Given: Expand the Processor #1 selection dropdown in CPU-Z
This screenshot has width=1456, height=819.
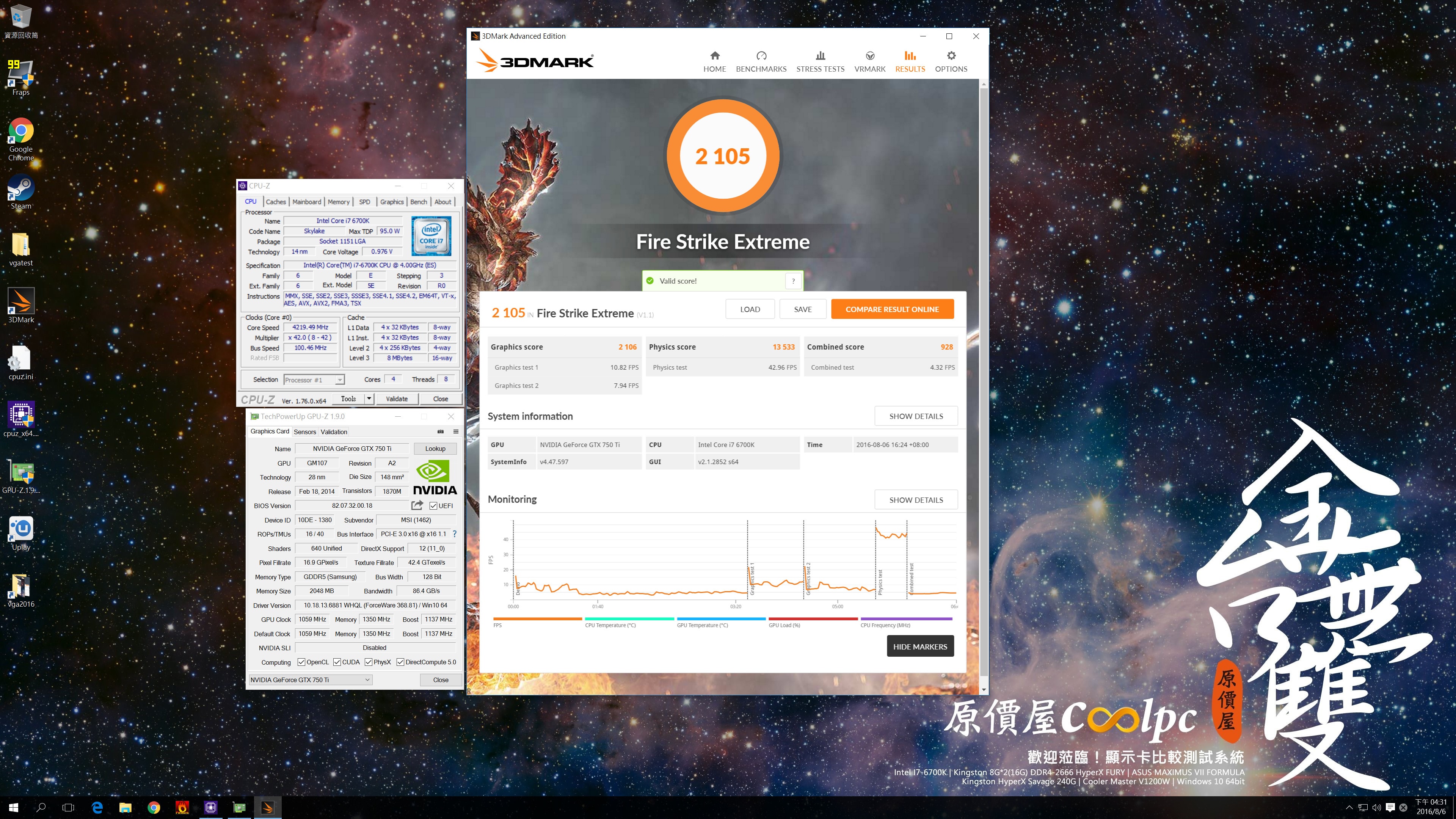Looking at the screenshot, I should pyautogui.click(x=339, y=380).
